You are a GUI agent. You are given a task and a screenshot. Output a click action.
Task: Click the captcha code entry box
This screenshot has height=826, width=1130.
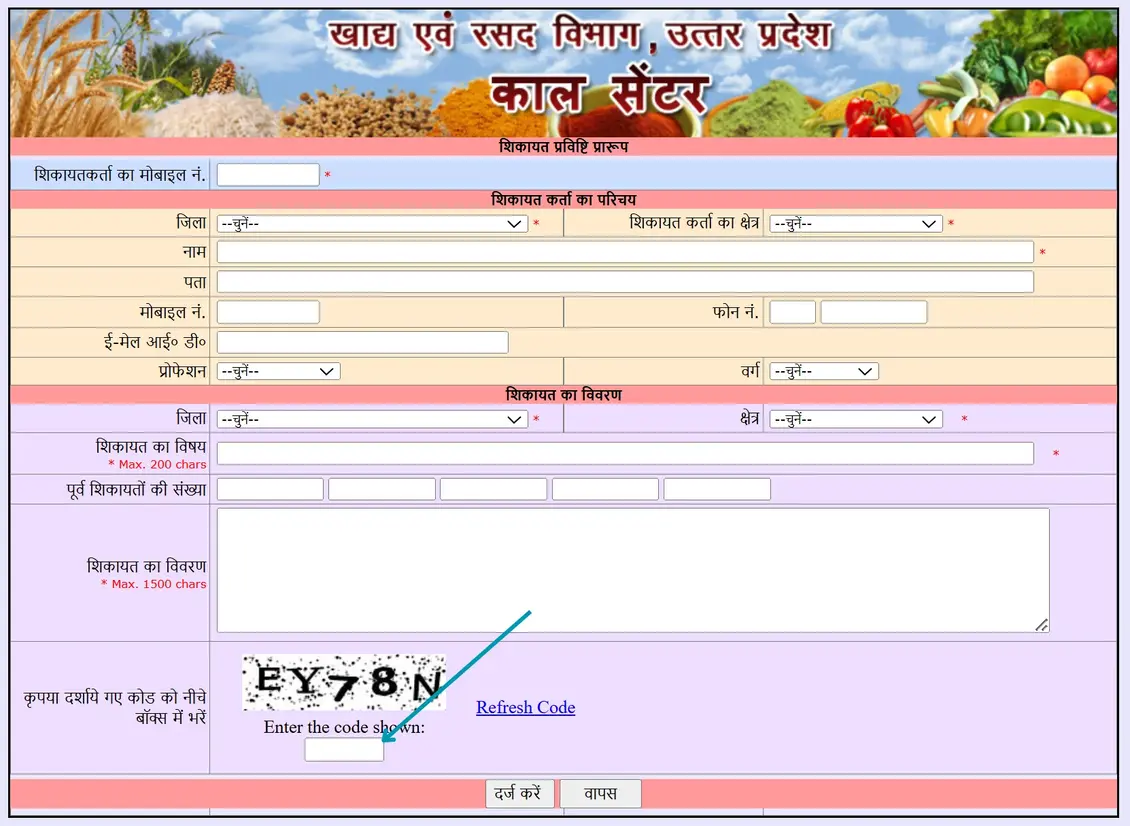[342, 749]
